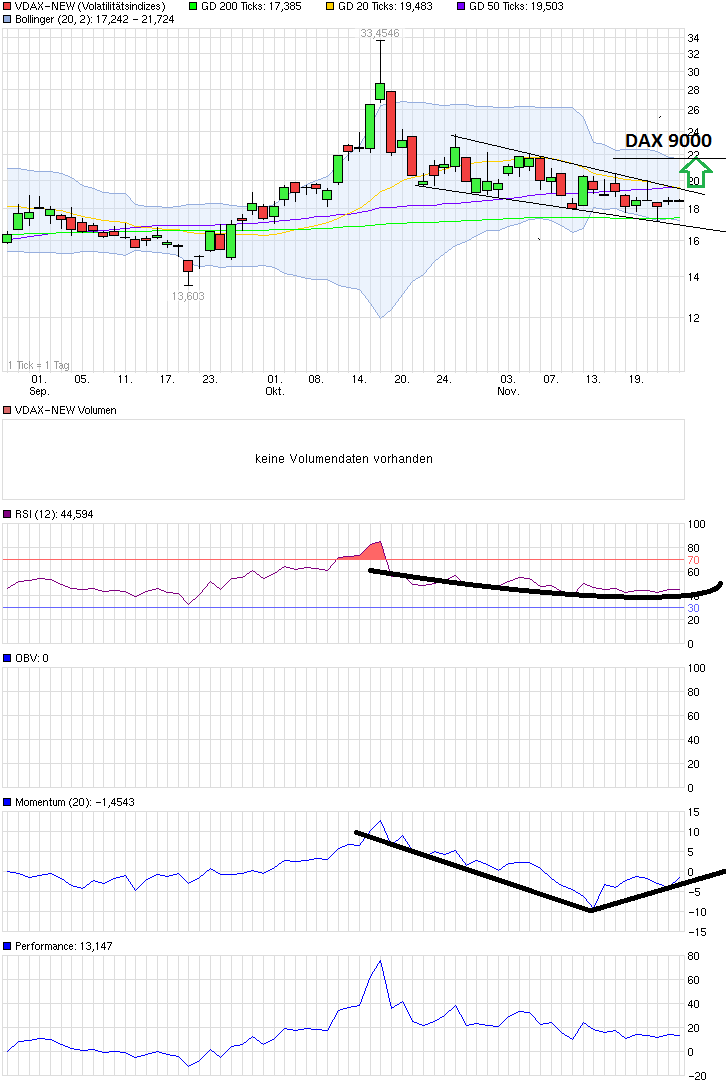Click the red VDAX-NEW legend color swatch
The width and height of the screenshot is (726, 1084).
click(x=8, y=6)
